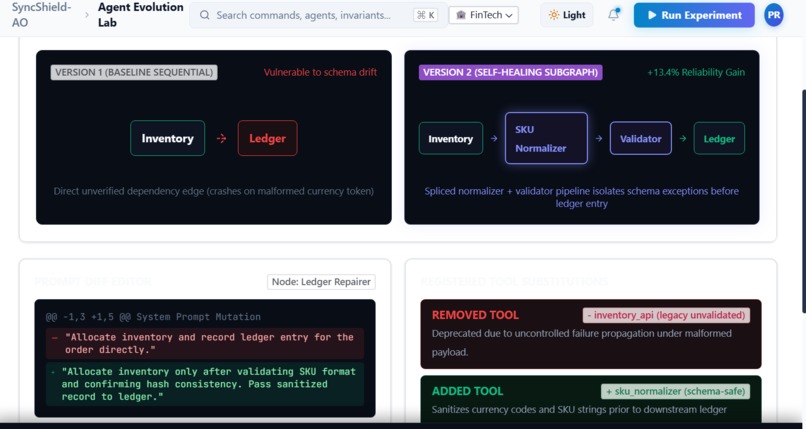Select the Version 1 (Baseline Sequential) badge

click(x=134, y=72)
